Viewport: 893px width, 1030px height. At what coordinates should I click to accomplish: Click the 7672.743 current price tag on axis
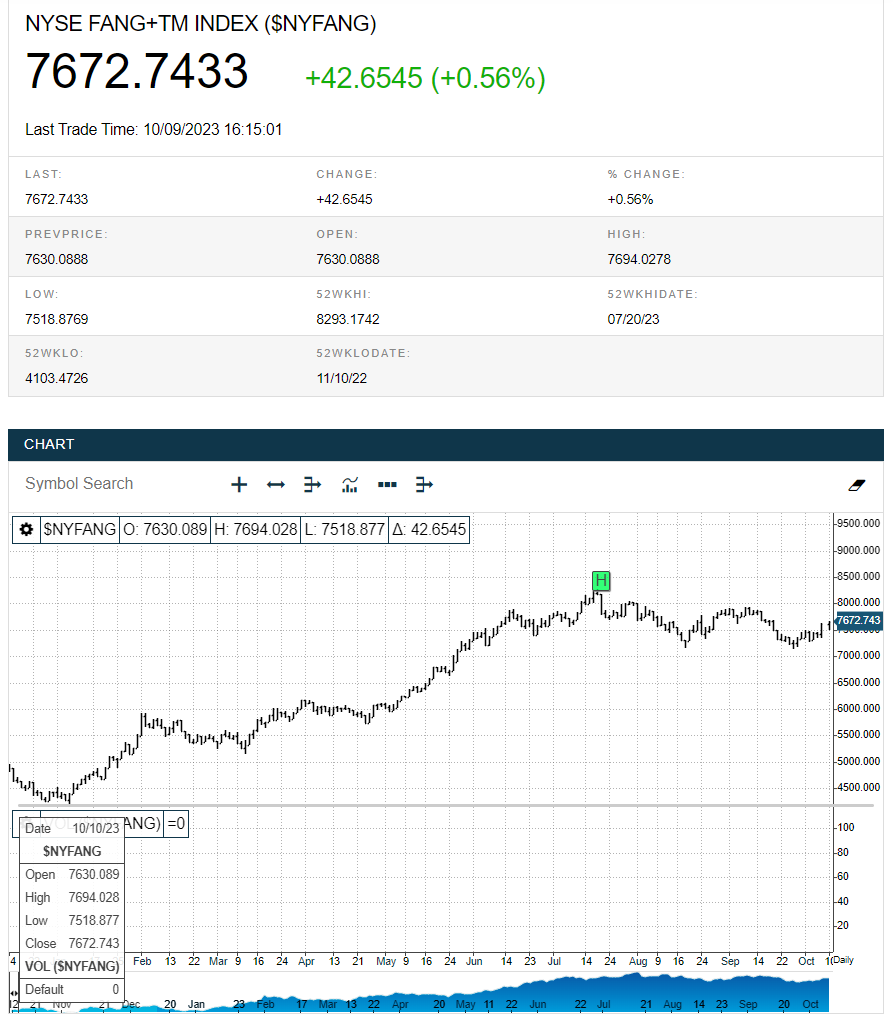click(858, 620)
